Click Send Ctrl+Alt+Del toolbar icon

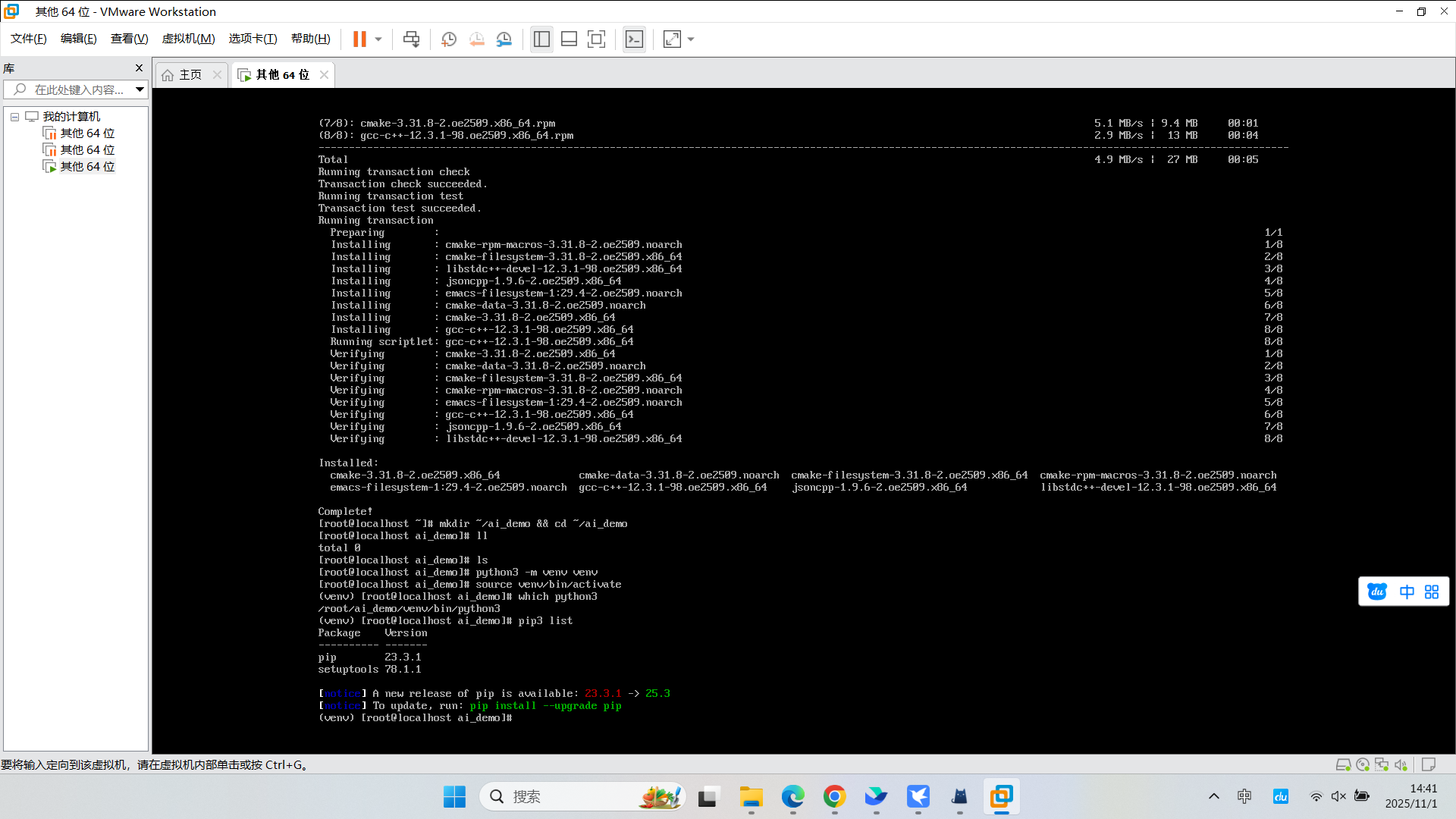(x=411, y=39)
